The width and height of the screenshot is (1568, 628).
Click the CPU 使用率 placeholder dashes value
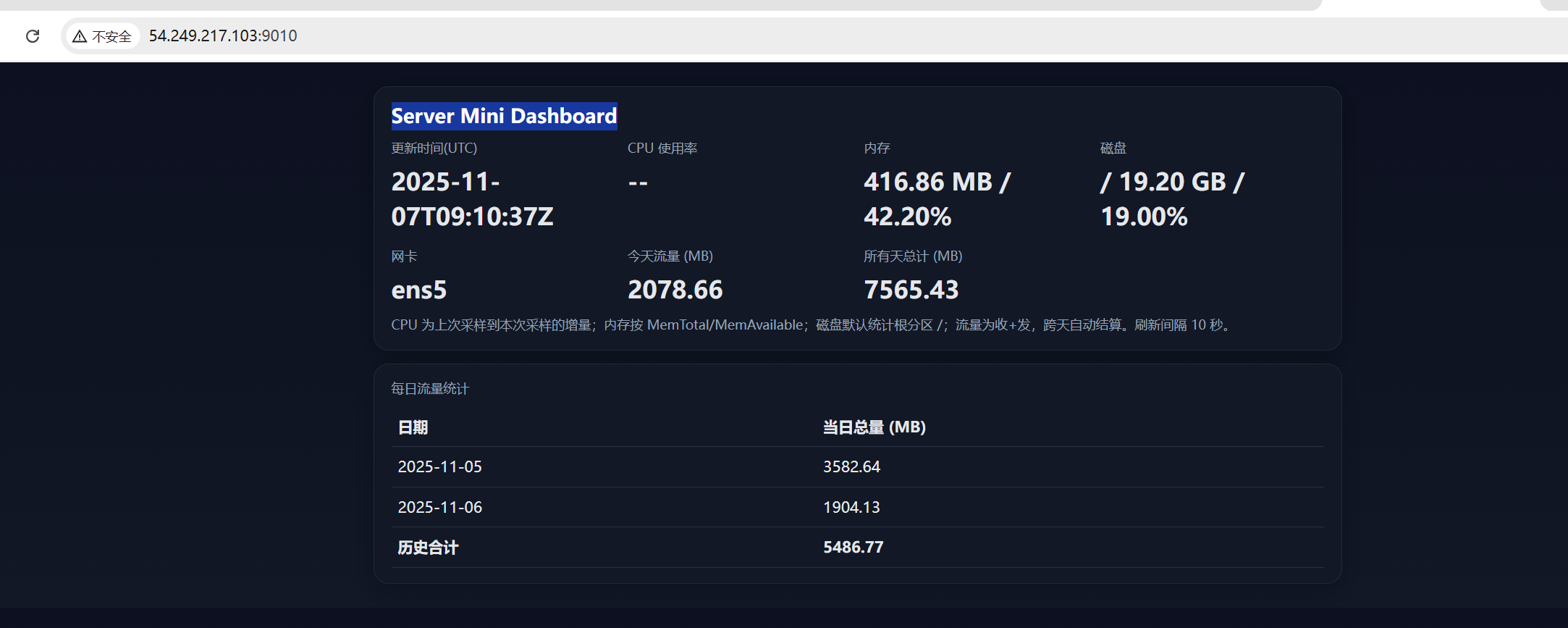click(x=638, y=183)
